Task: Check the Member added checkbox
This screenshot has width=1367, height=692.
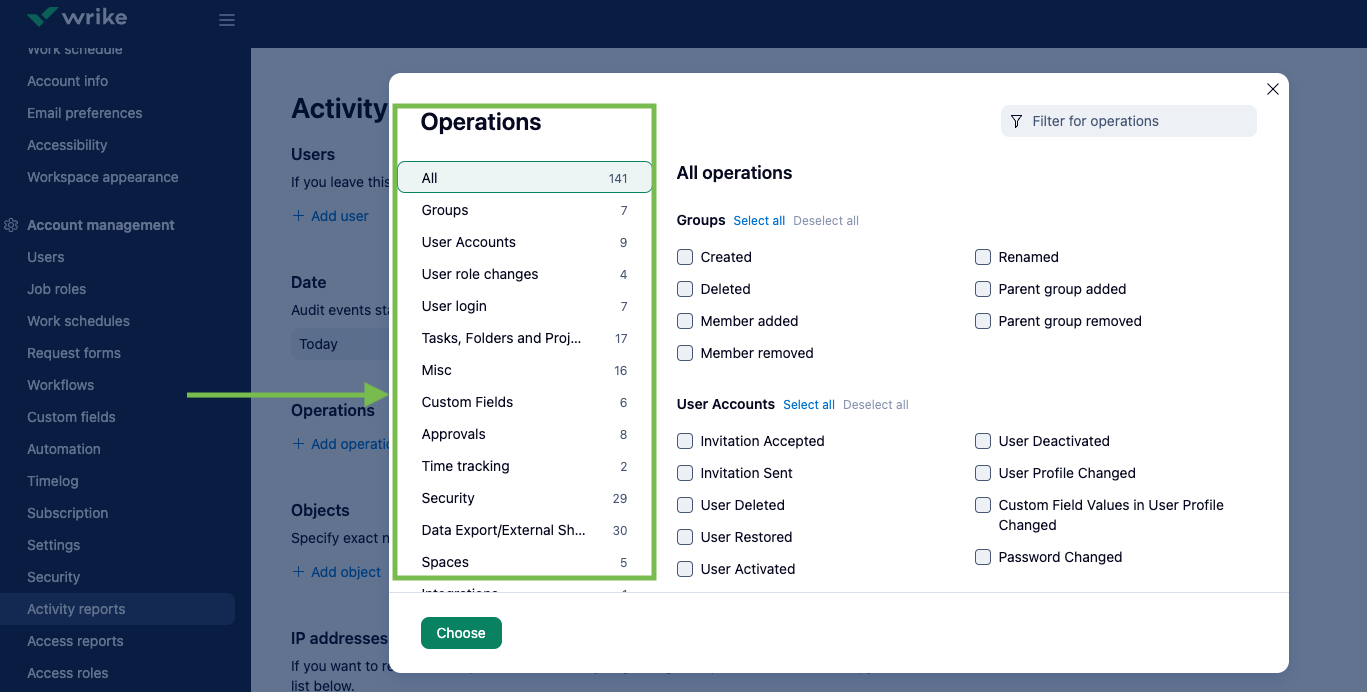Action: 685,321
